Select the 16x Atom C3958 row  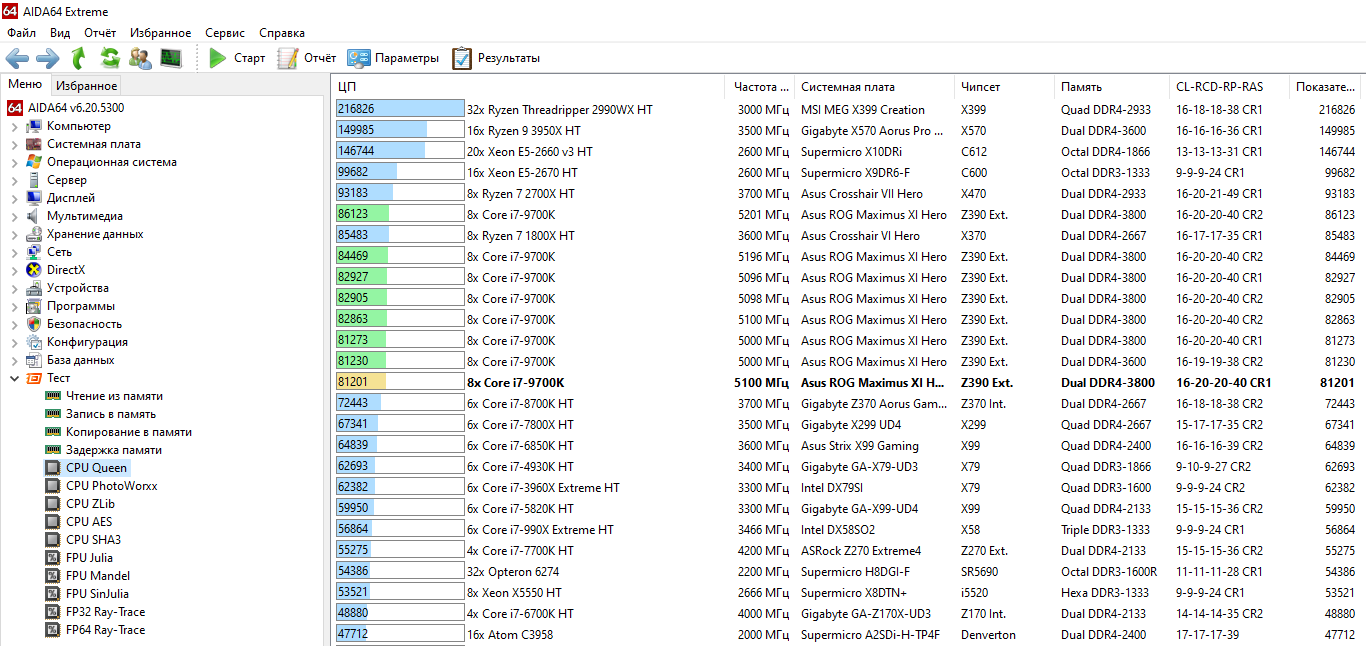pos(848,634)
